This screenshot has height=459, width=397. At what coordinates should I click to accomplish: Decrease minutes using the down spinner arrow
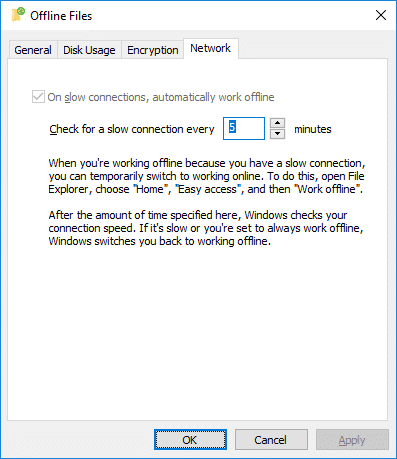277,134
